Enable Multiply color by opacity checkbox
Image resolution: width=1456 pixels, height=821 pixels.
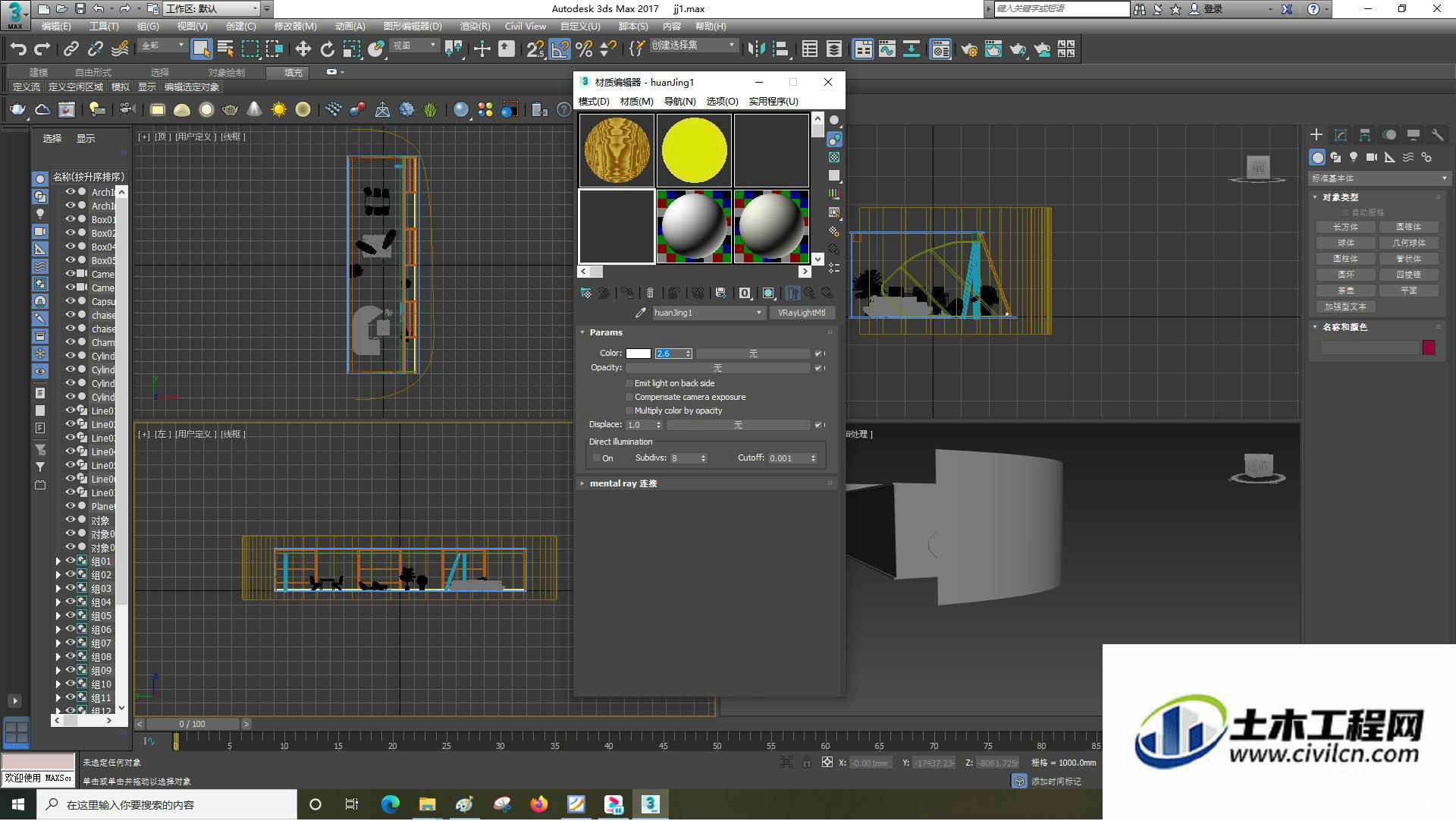tap(629, 411)
